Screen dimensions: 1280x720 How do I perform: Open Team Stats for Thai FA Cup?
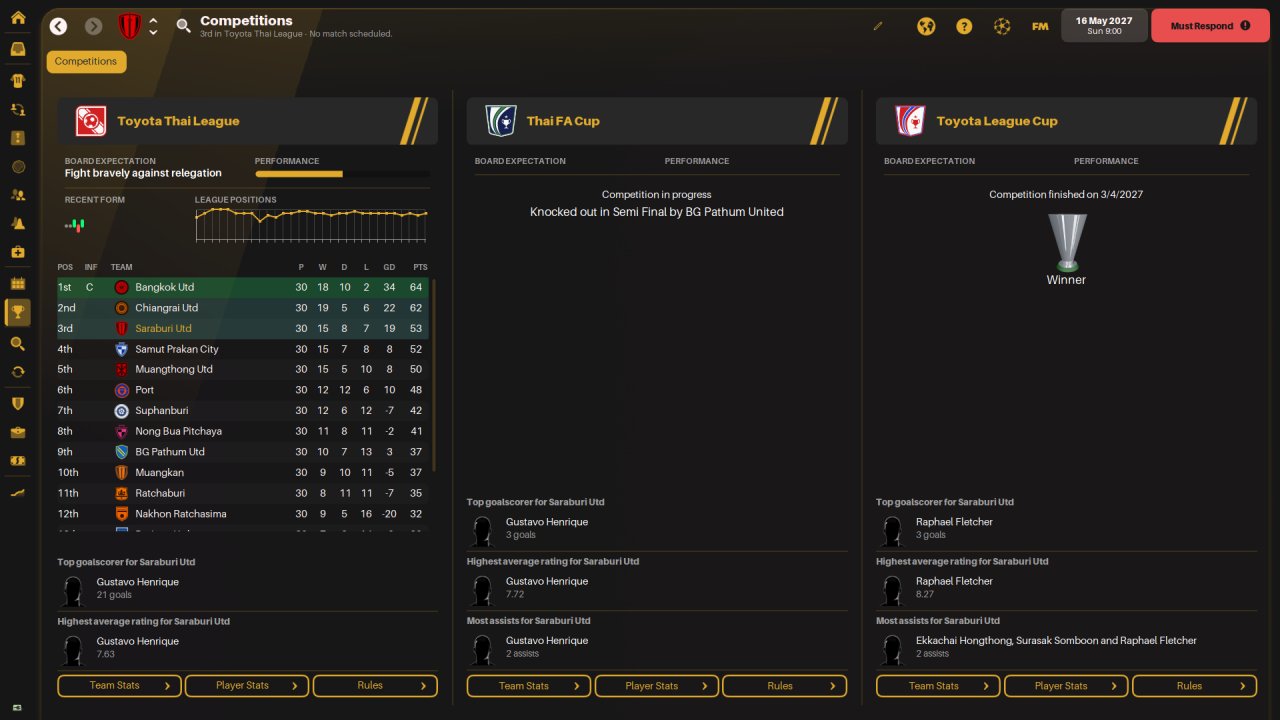(529, 686)
